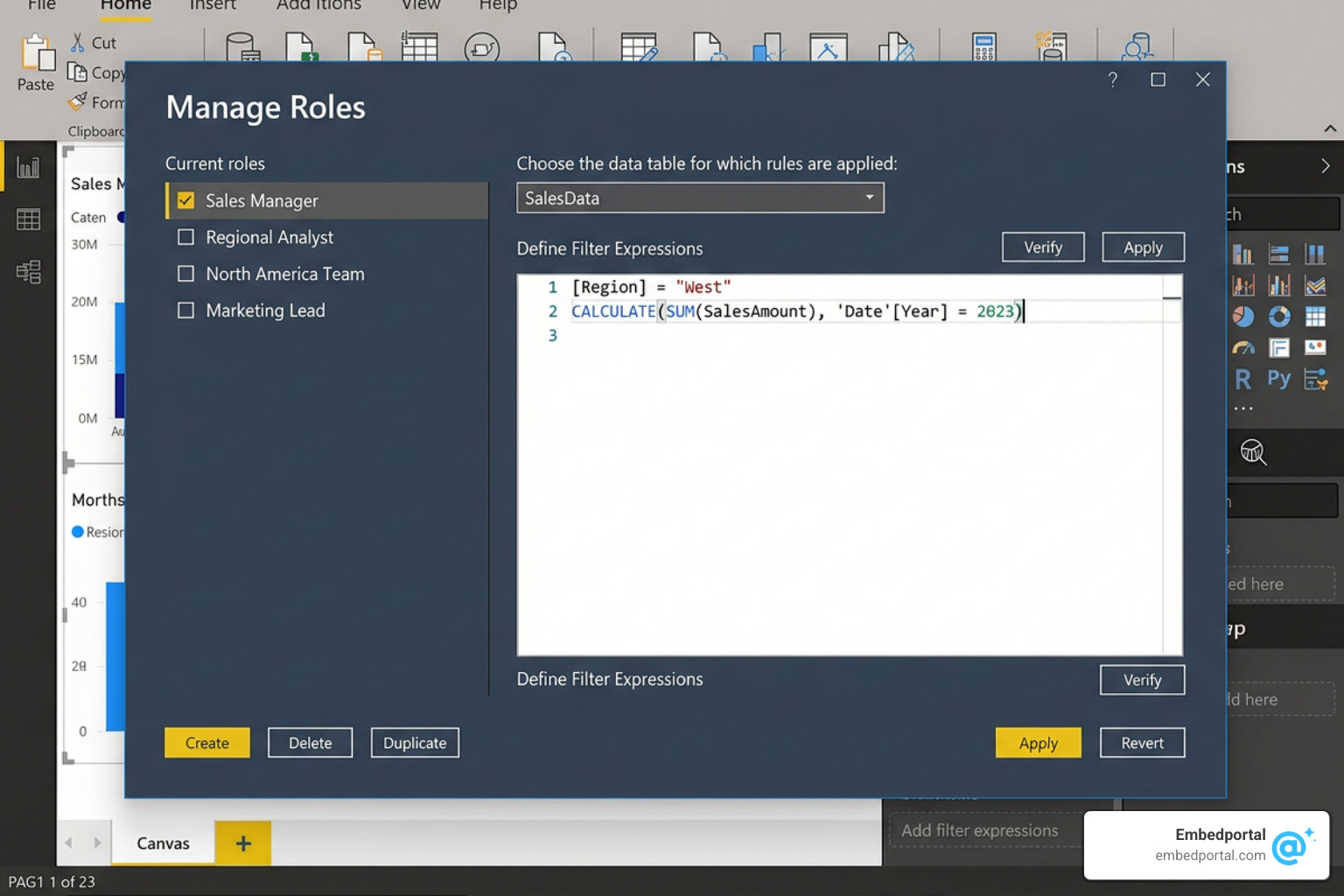Select the 100% stacked column visual

(1315, 255)
